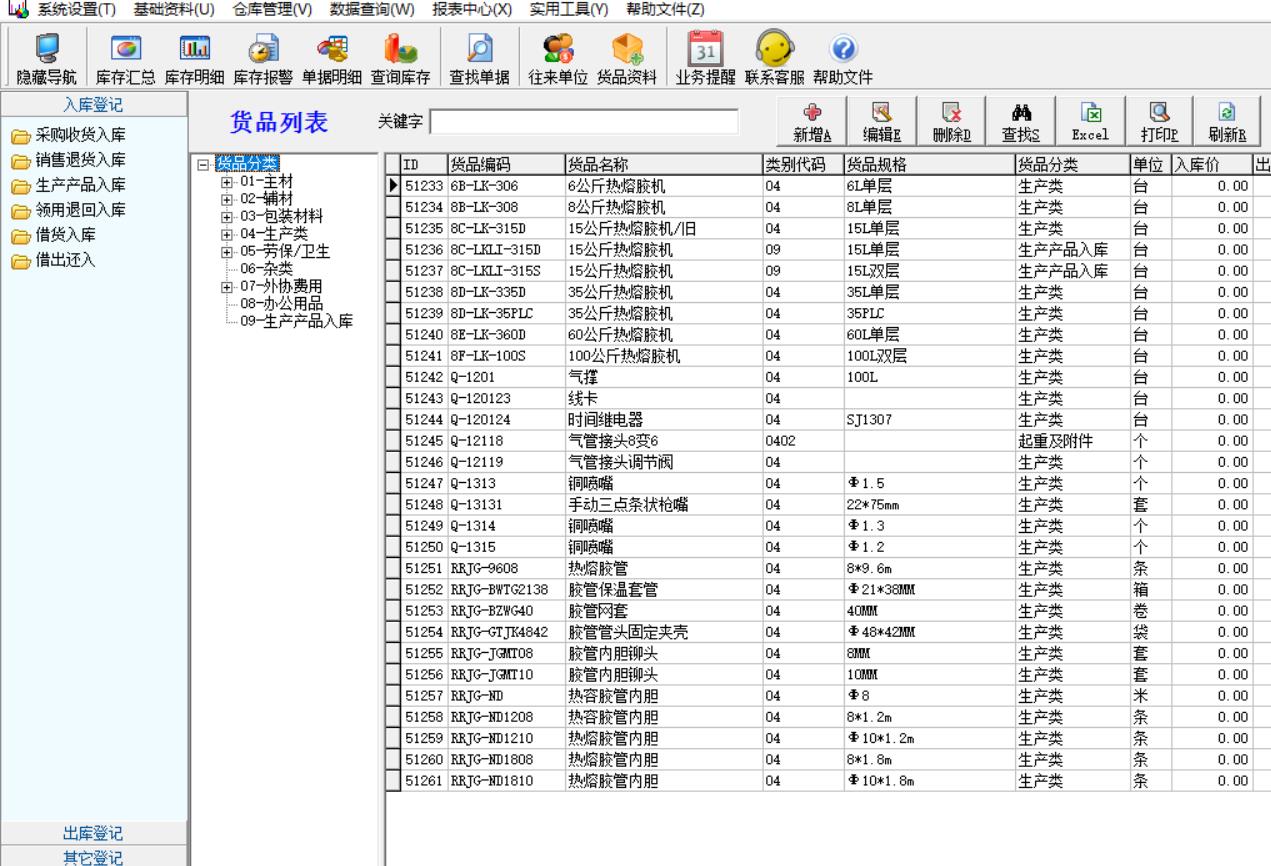
Task: Click the 关键字 search input field
Action: [x=584, y=122]
